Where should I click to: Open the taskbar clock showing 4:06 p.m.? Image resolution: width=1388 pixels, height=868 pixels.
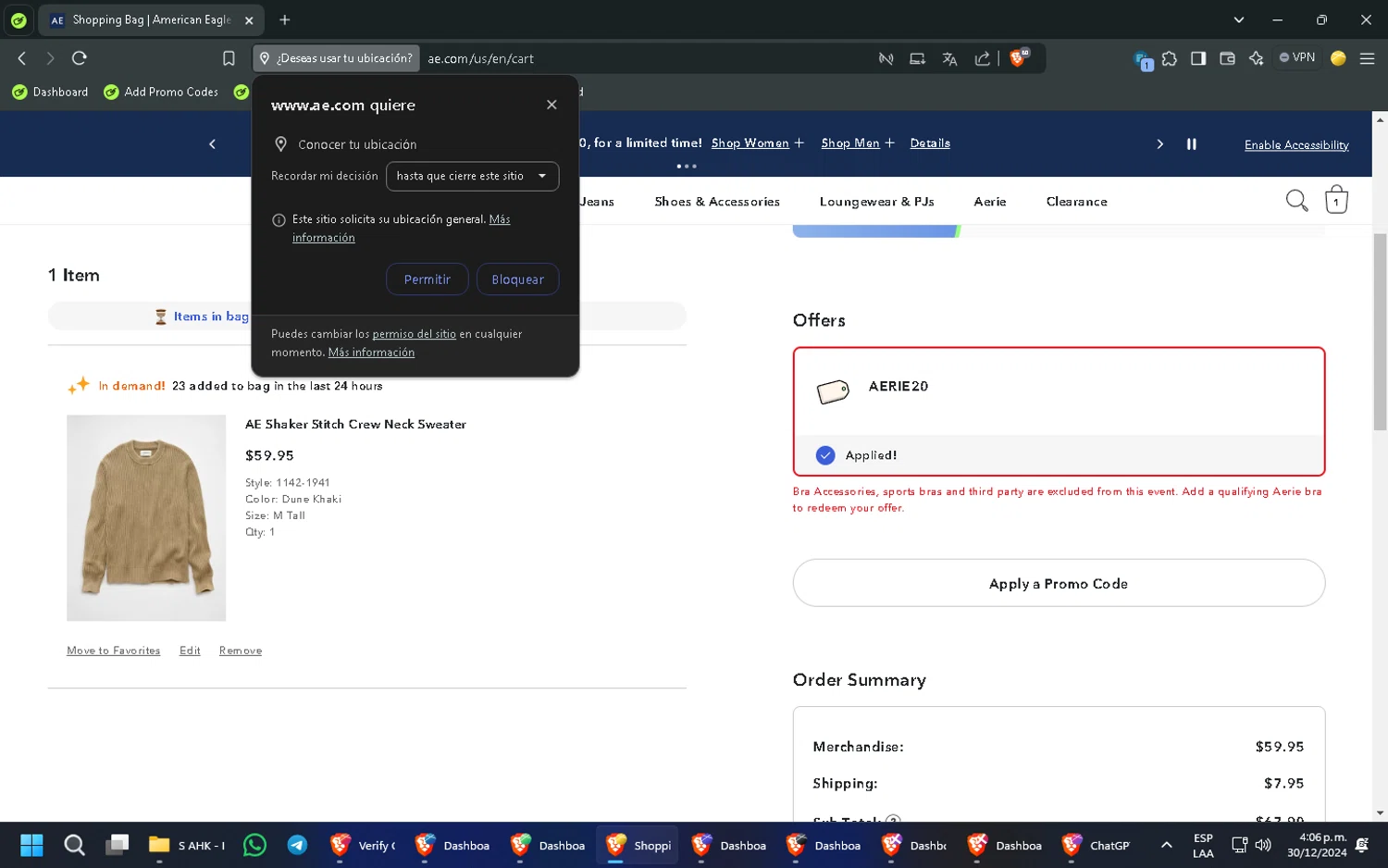click(x=1316, y=845)
